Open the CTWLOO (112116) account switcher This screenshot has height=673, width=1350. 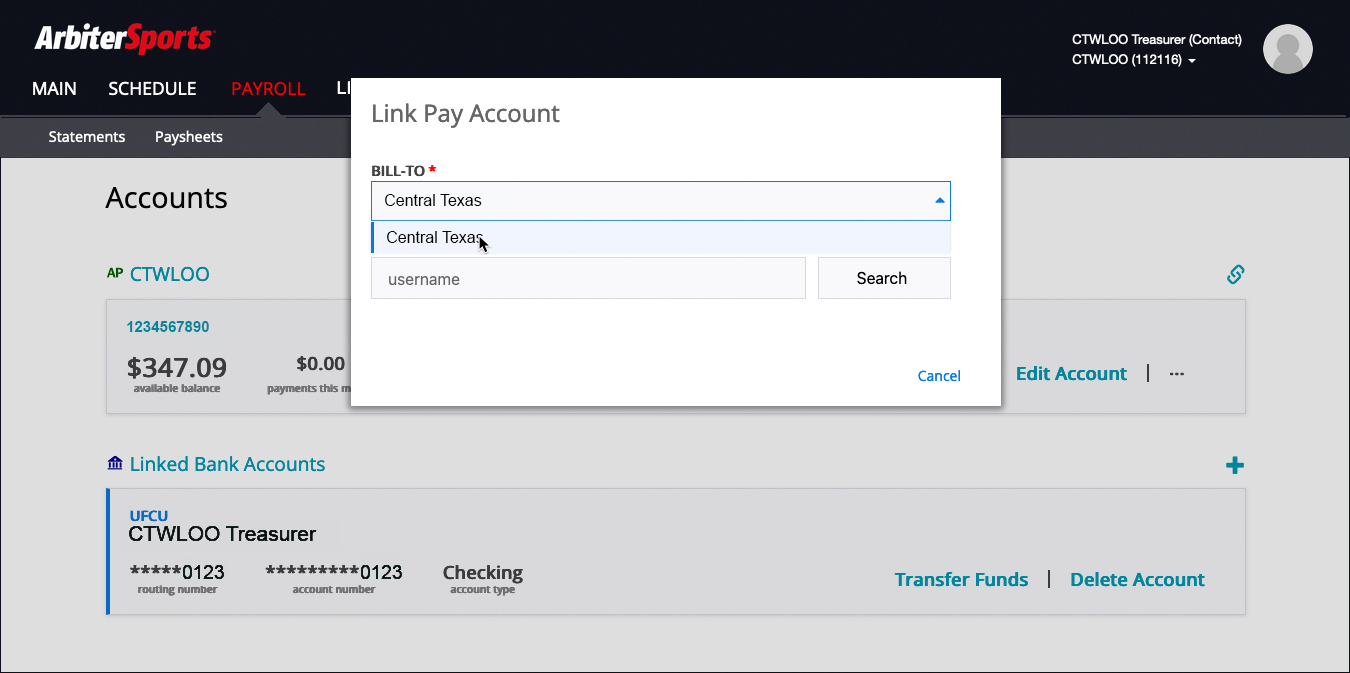1133,60
